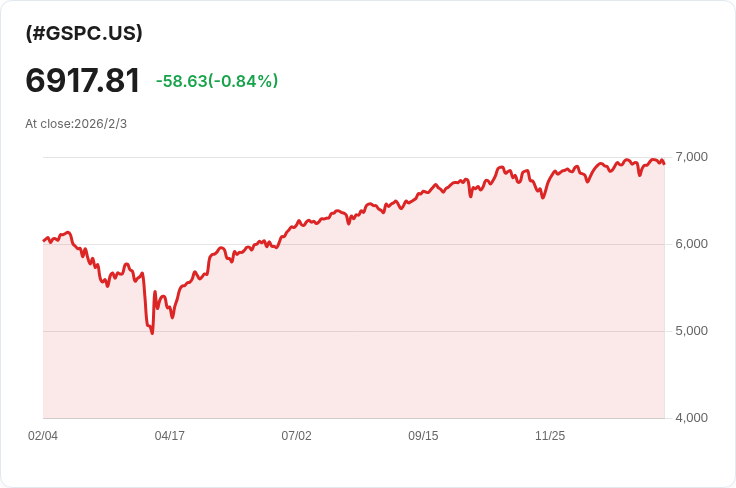
Task: Click the 07/02 x-axis date label
Action: [x=296, y=436]
